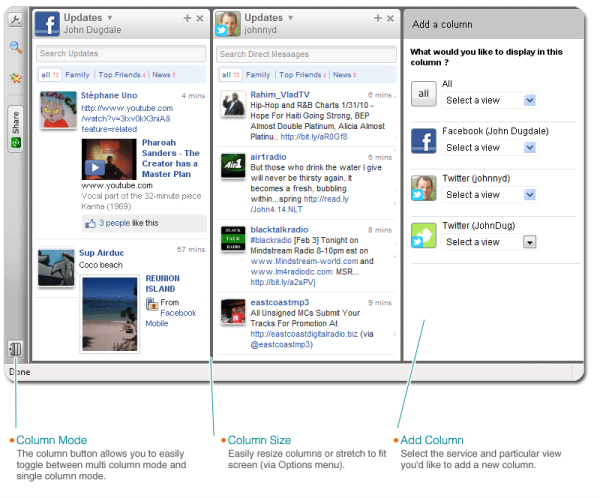The image size is (600, 498).
Task: Select Top Friends tab in johnnyd column
Action: pos(302,75)
